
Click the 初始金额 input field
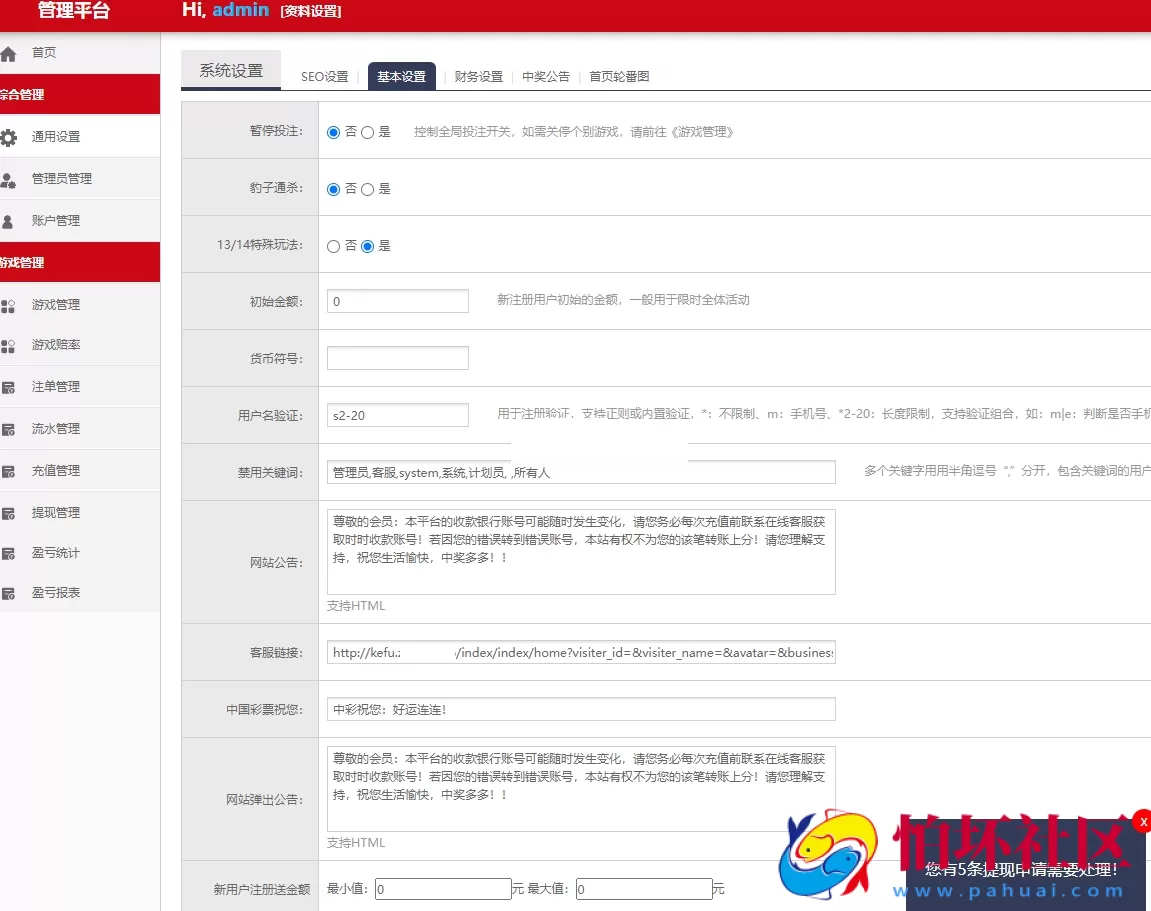tap(397, 300)
